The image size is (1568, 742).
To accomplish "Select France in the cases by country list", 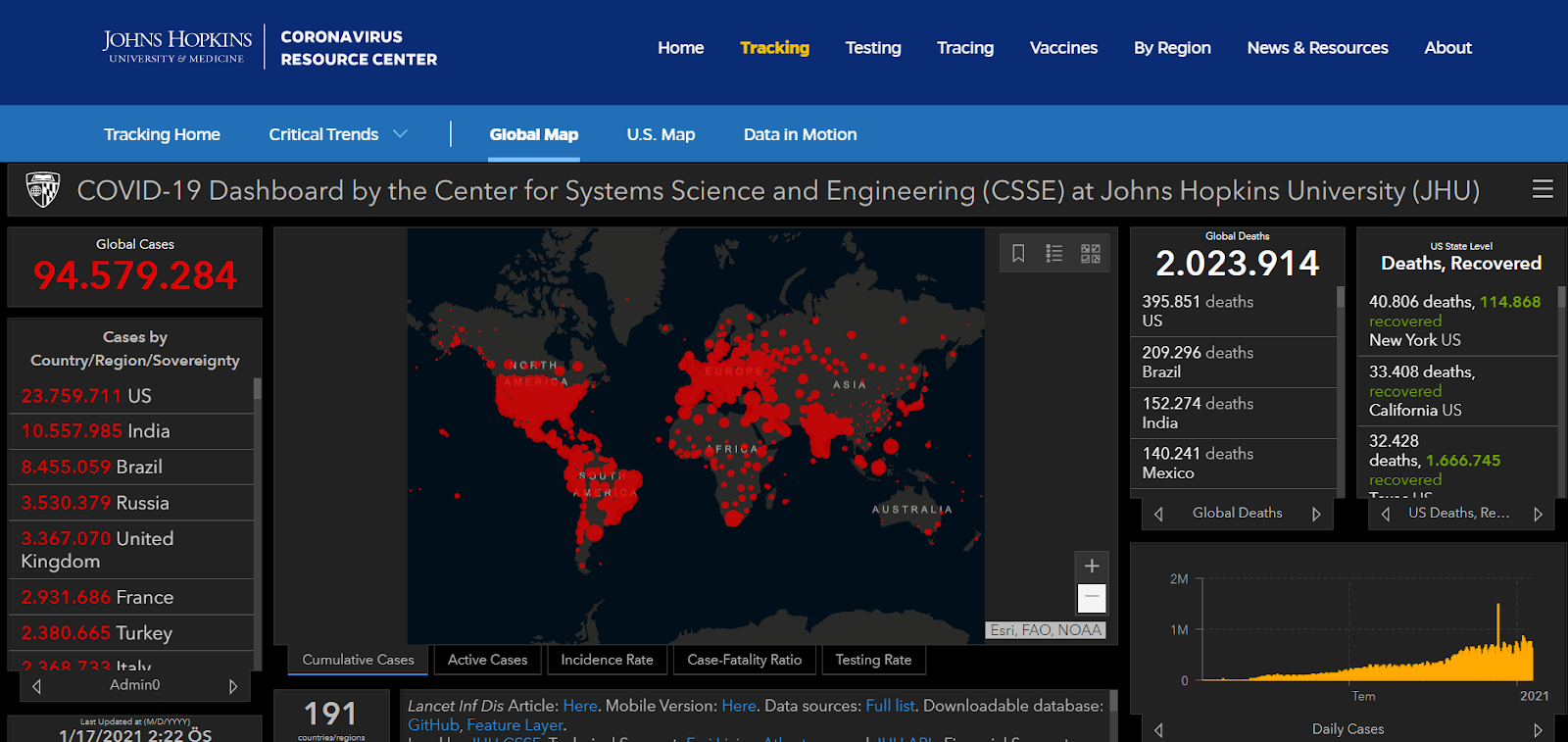I will click(x=131, y=597).
